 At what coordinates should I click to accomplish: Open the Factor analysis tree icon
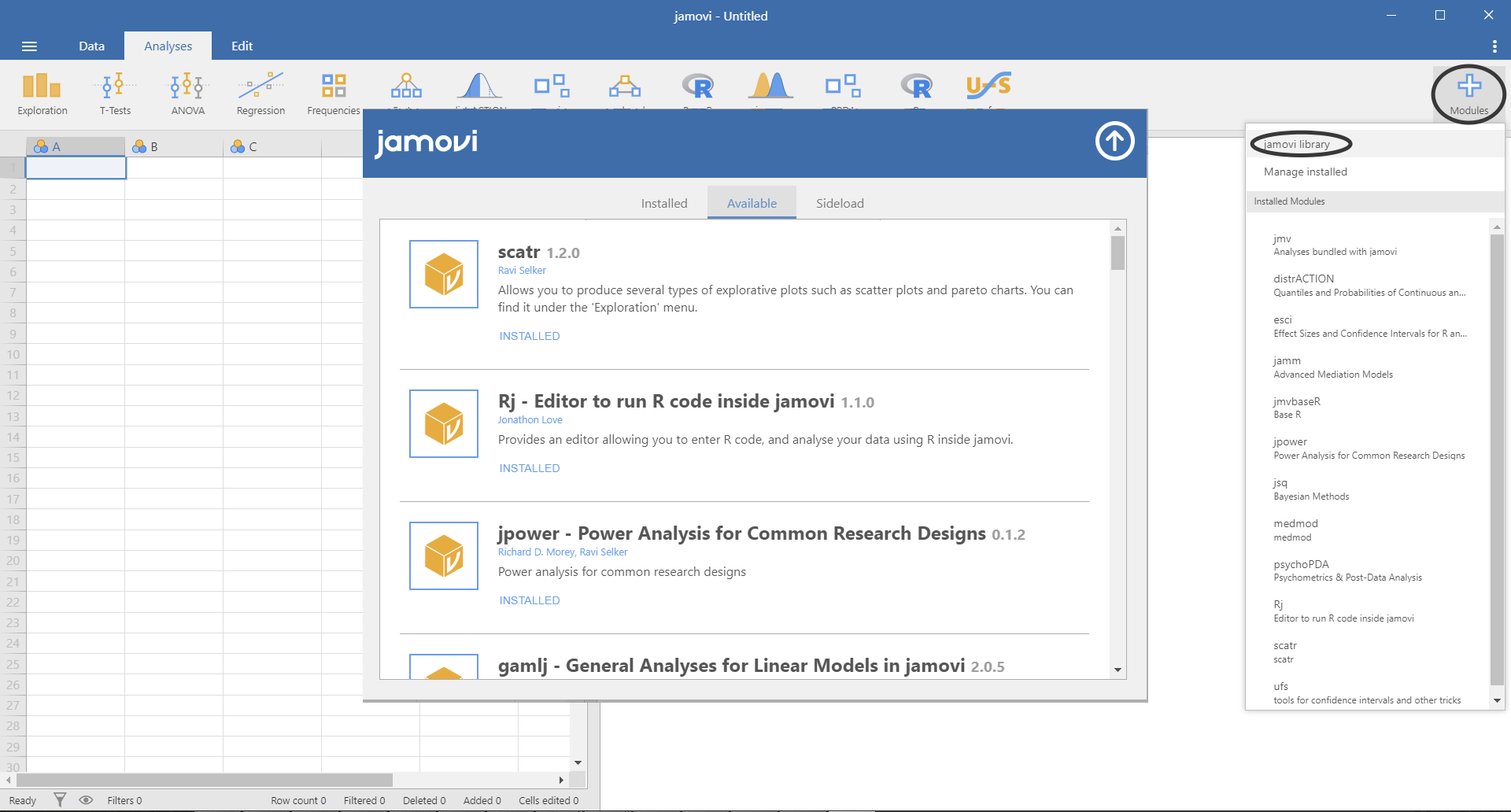coord(406,86)
